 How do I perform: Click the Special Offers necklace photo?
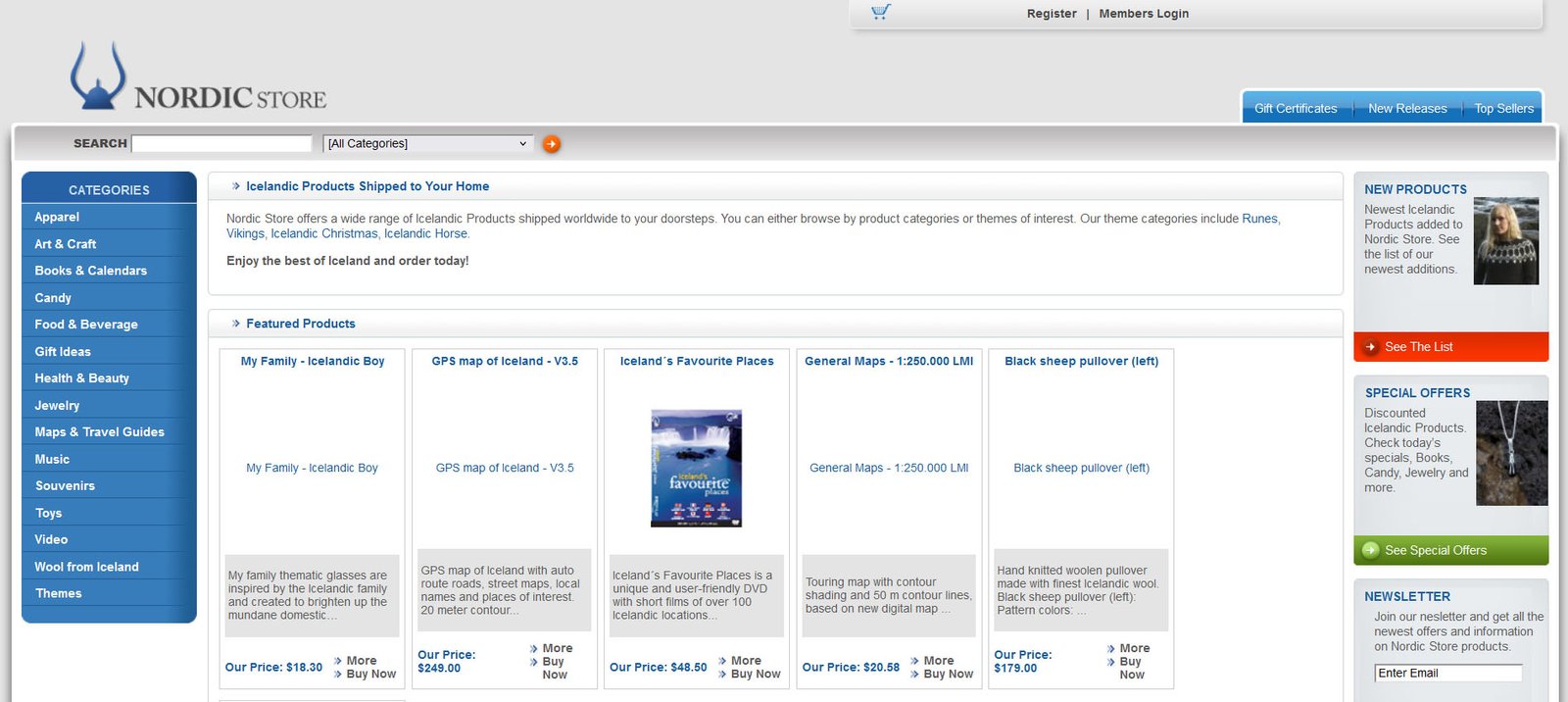click(1511, 452)
